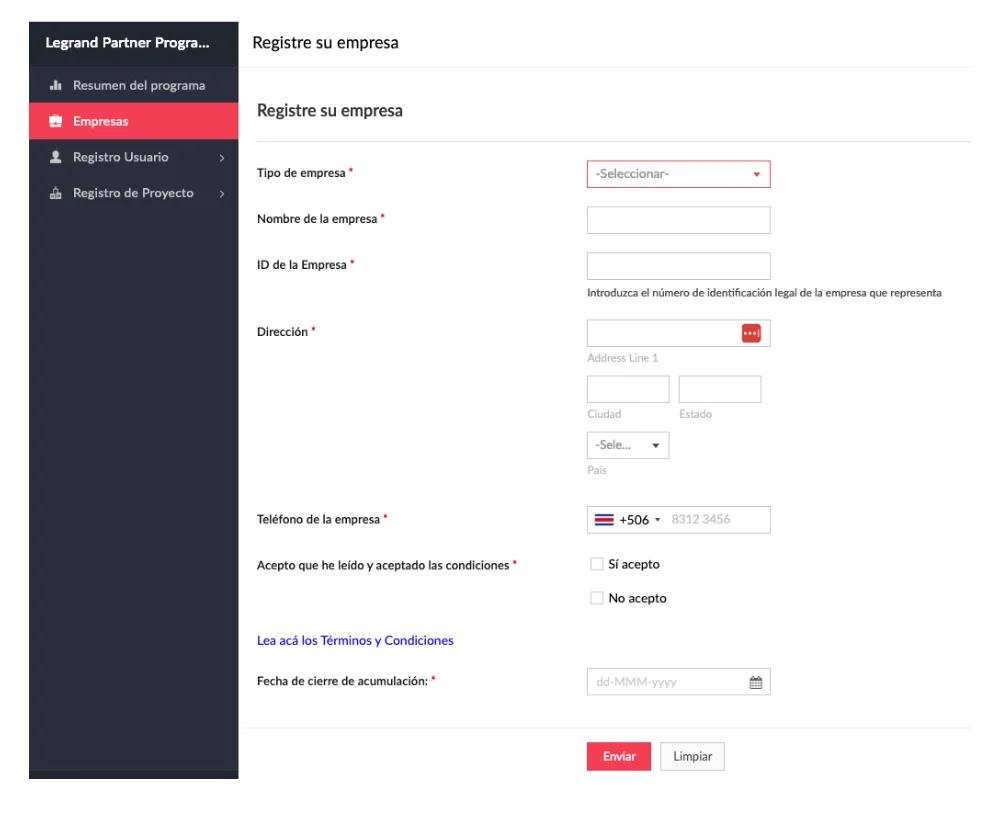Open the calendar icon in the date field
Image resolution: width=1000 pixels, height=819 pixels.
[x=755, y=682]
